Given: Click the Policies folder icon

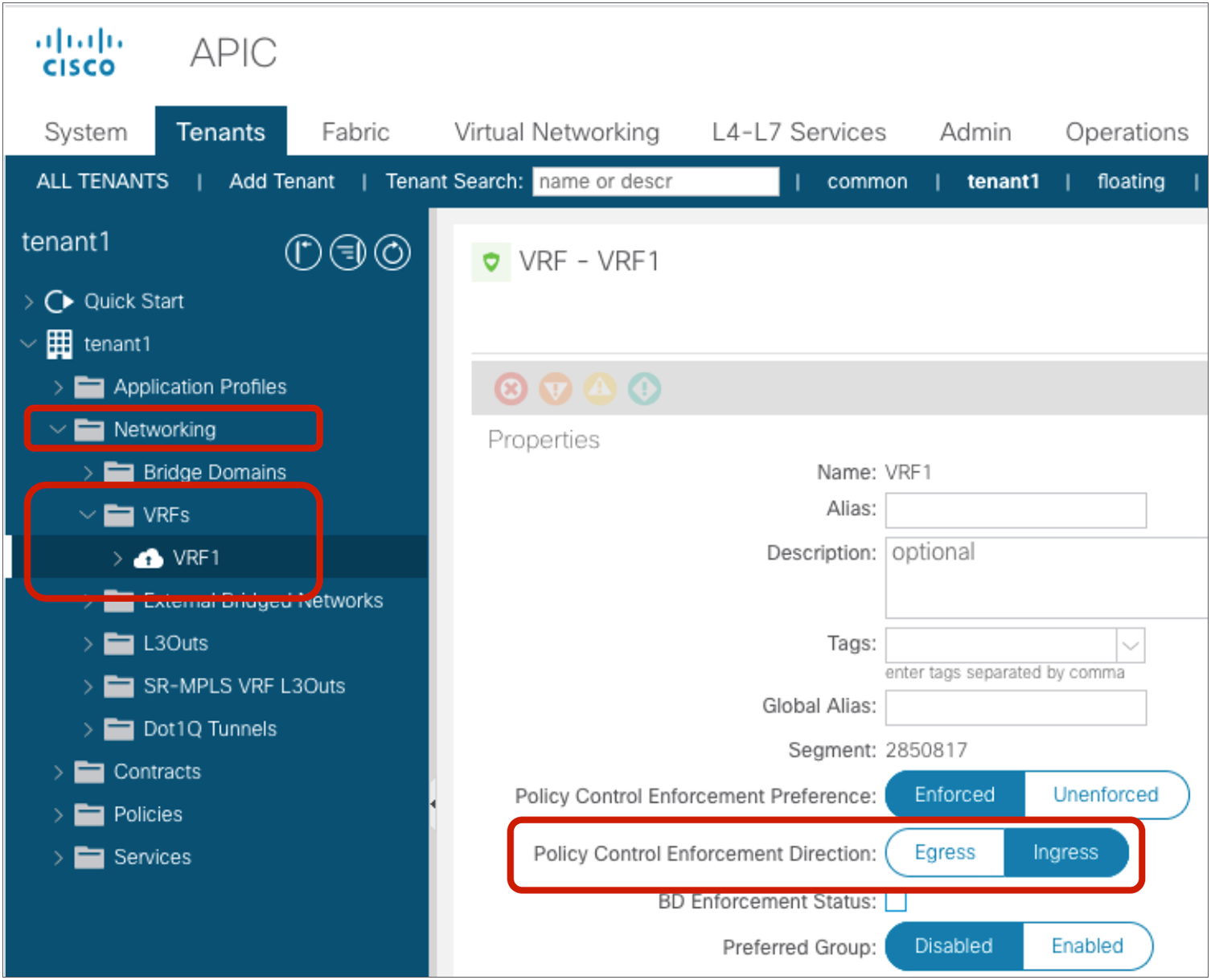Looking at the screenshot, I should click(x=89, y=815).
